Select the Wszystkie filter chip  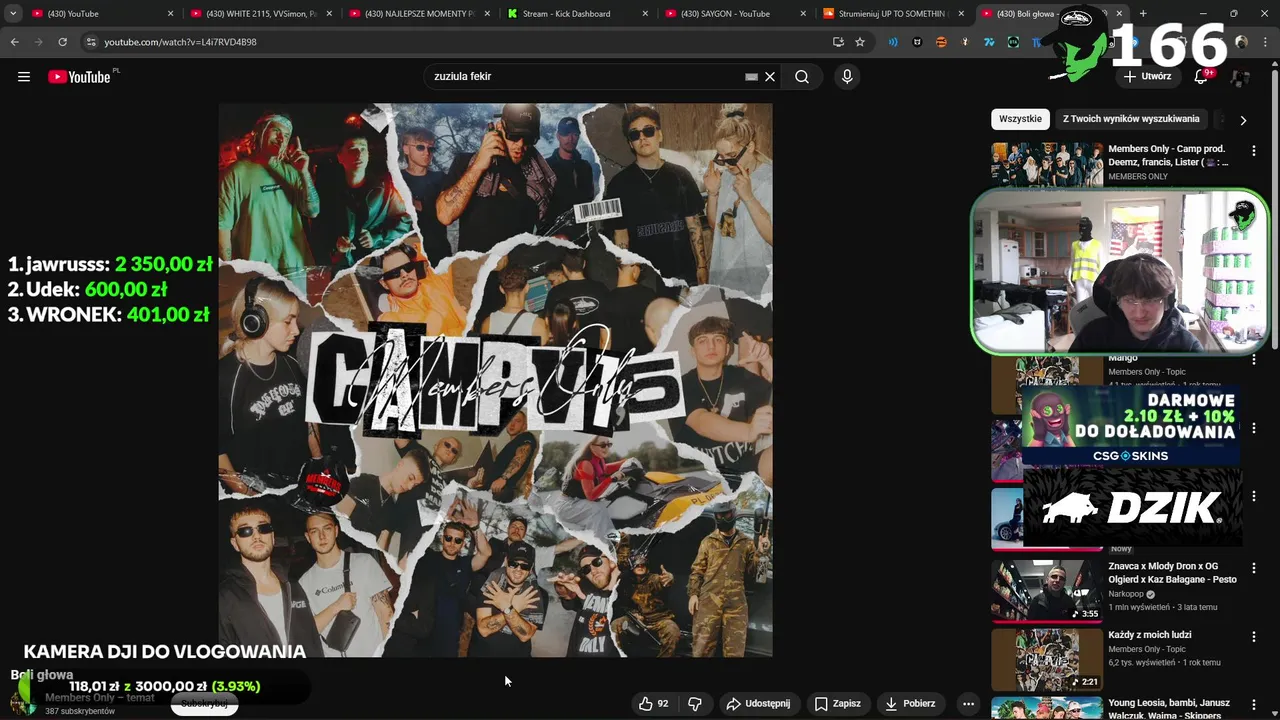pos(1020,119)
